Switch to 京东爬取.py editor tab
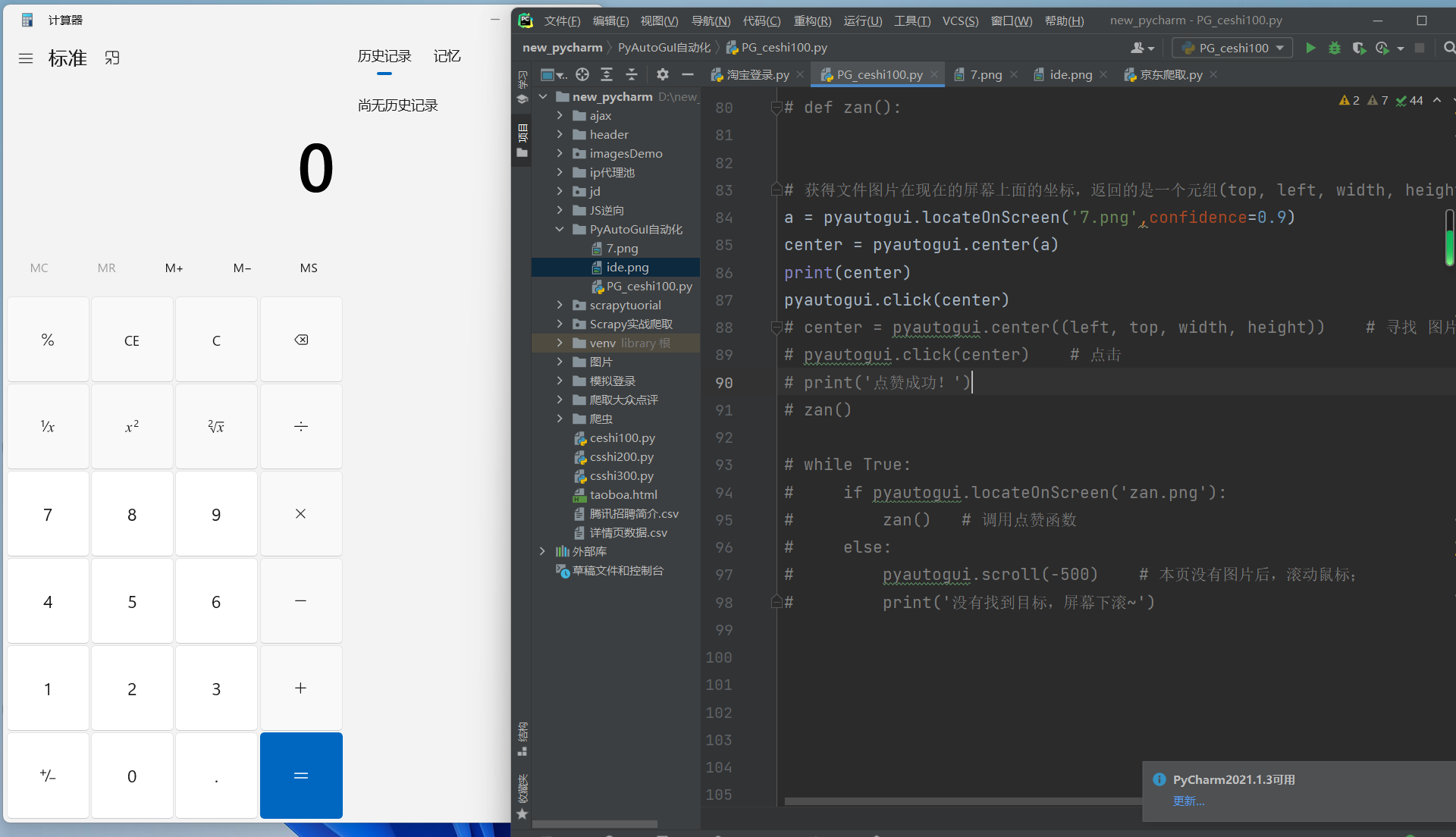The image size is (1456, 837). click(1170, 74)
